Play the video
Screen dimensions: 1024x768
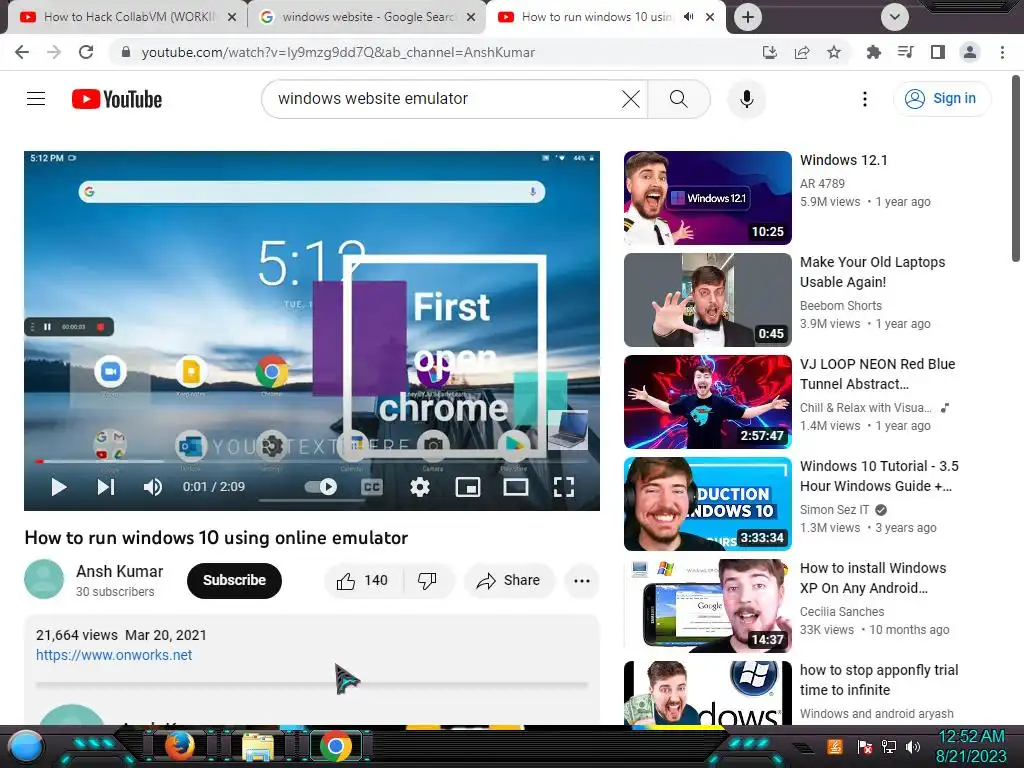(x=59, y=487)
